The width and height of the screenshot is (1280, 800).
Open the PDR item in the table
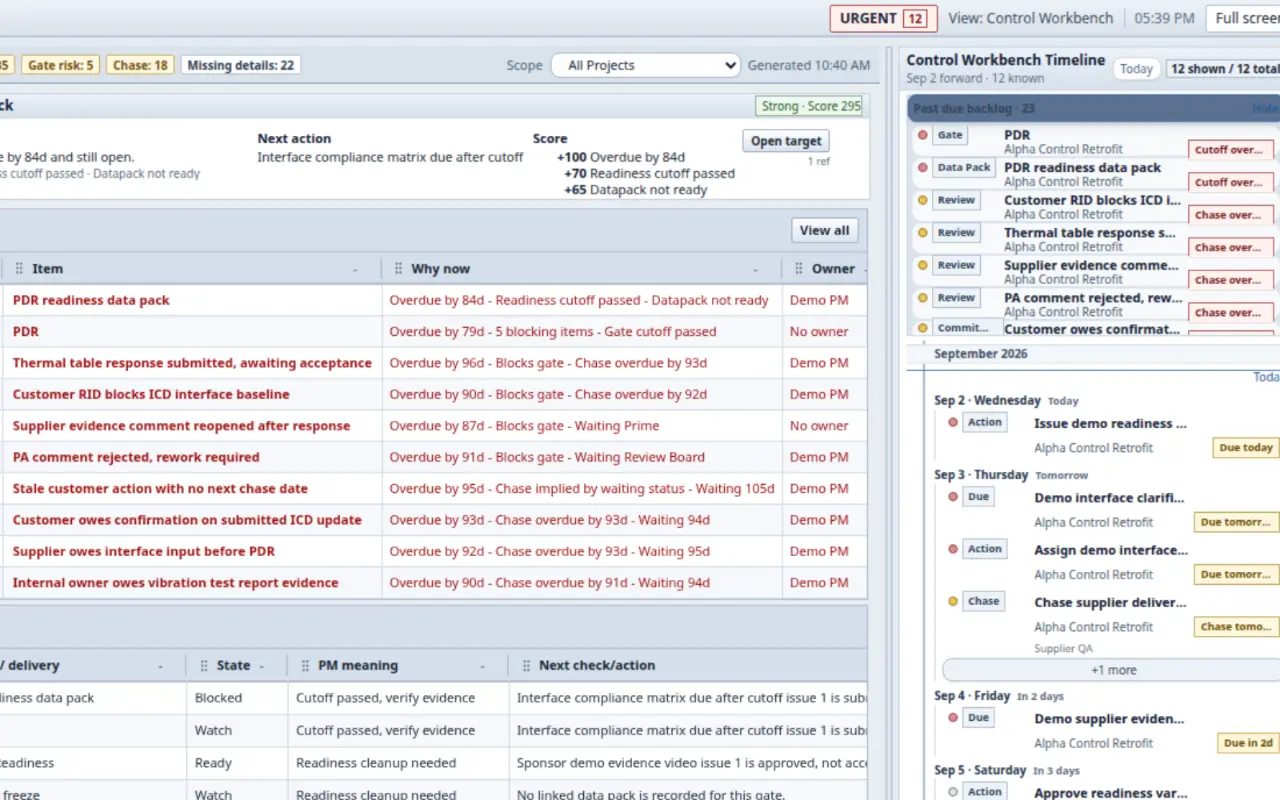[x=26, y=331]
